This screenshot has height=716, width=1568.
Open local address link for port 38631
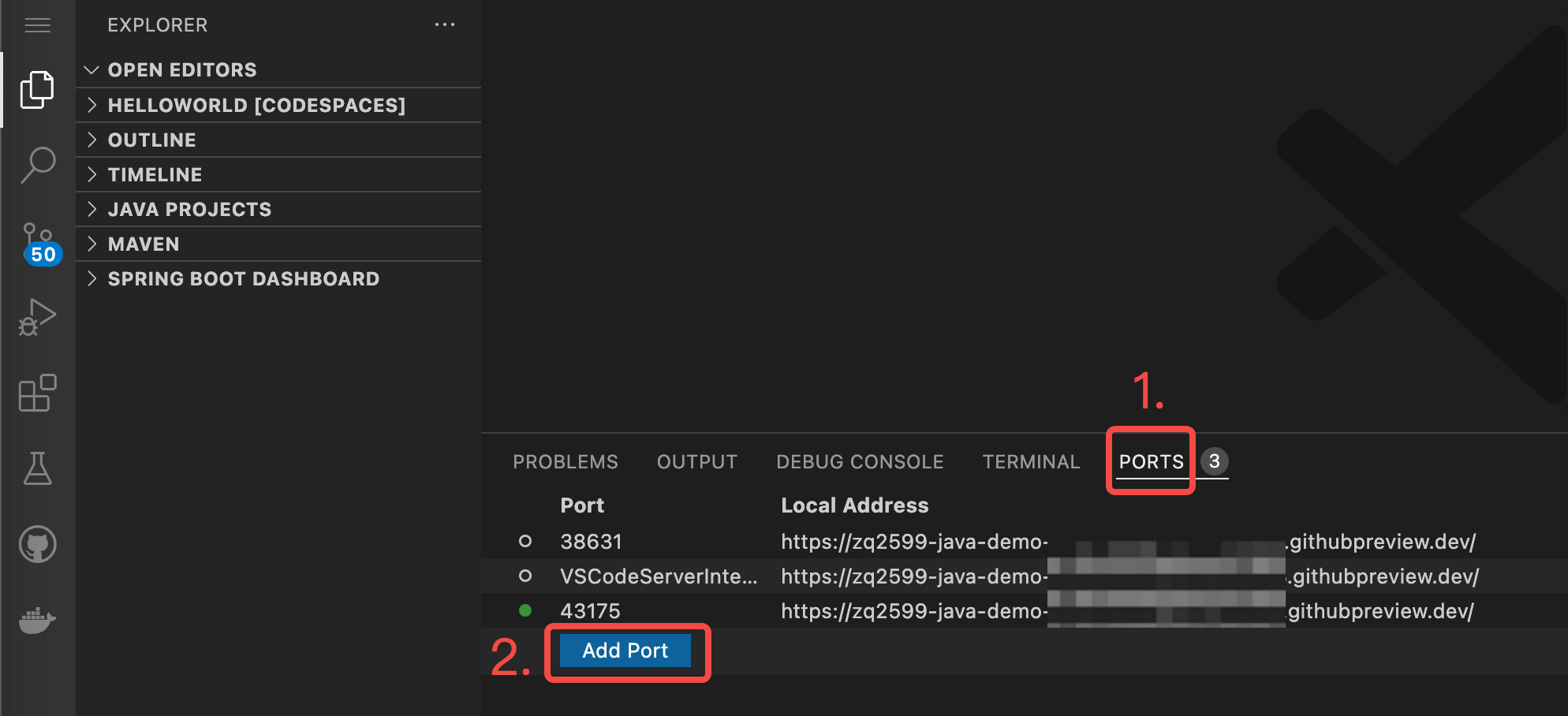tap(1128, 542)
